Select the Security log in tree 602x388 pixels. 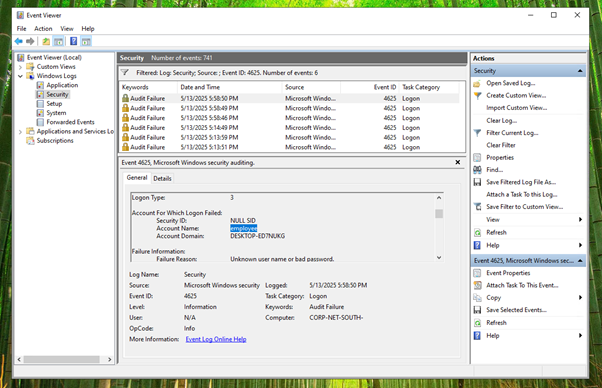coord(57,94)
